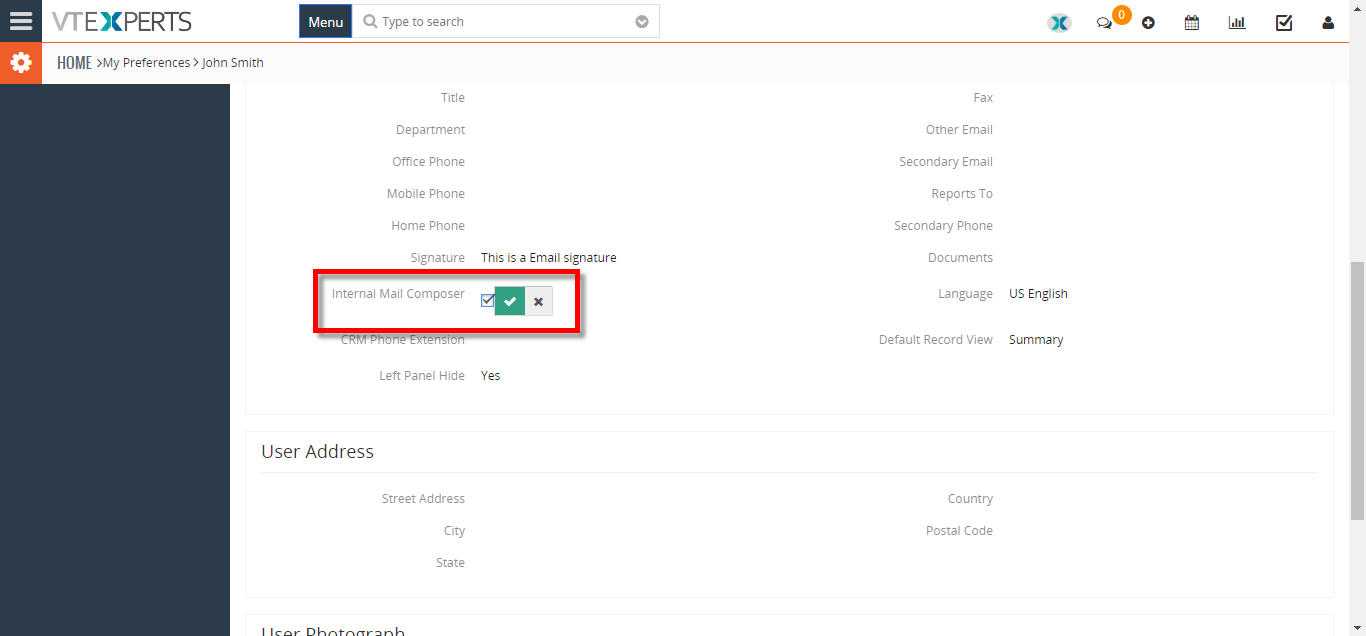Click the 'Department' field label
This screenshot has width=1366, height=636.
coord(430,129)
